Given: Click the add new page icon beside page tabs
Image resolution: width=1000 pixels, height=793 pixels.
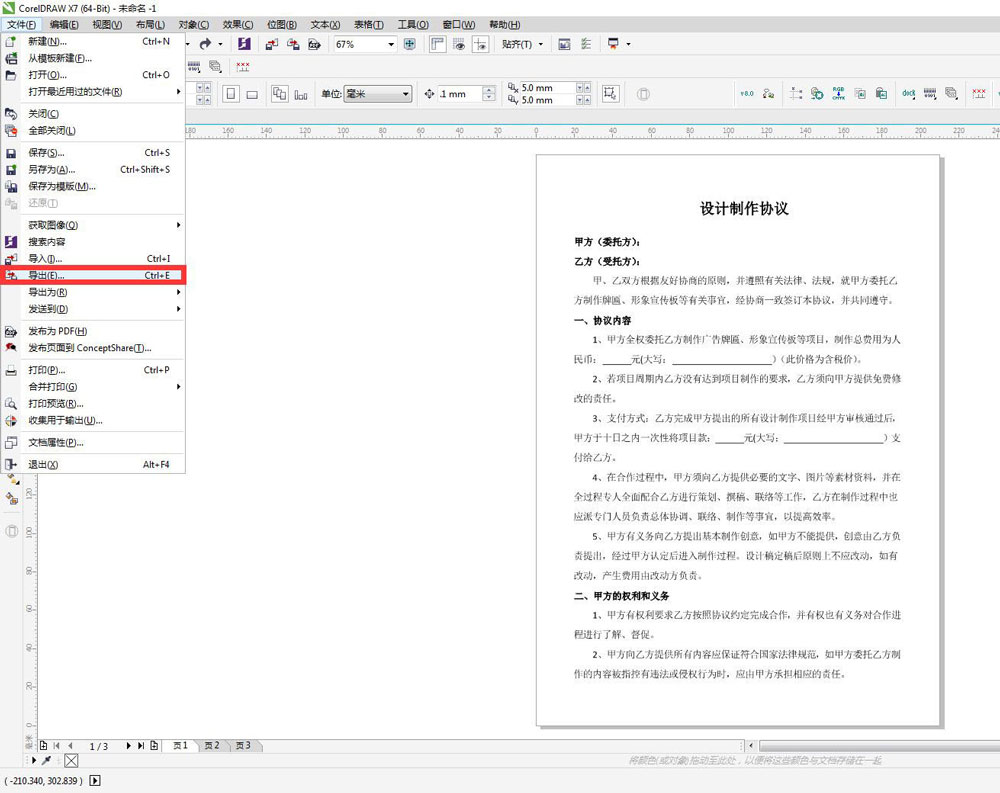Looking at the screenshot, I should click(x=44, y=745).
